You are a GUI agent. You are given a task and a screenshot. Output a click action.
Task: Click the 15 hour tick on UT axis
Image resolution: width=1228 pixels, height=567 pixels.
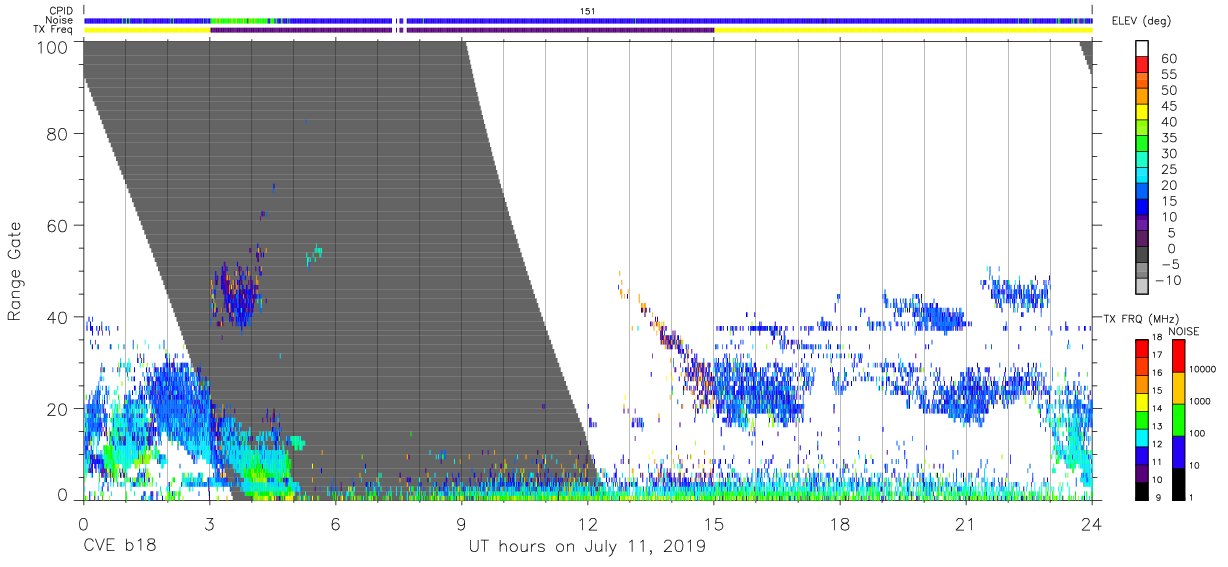[x=714, y=523]
